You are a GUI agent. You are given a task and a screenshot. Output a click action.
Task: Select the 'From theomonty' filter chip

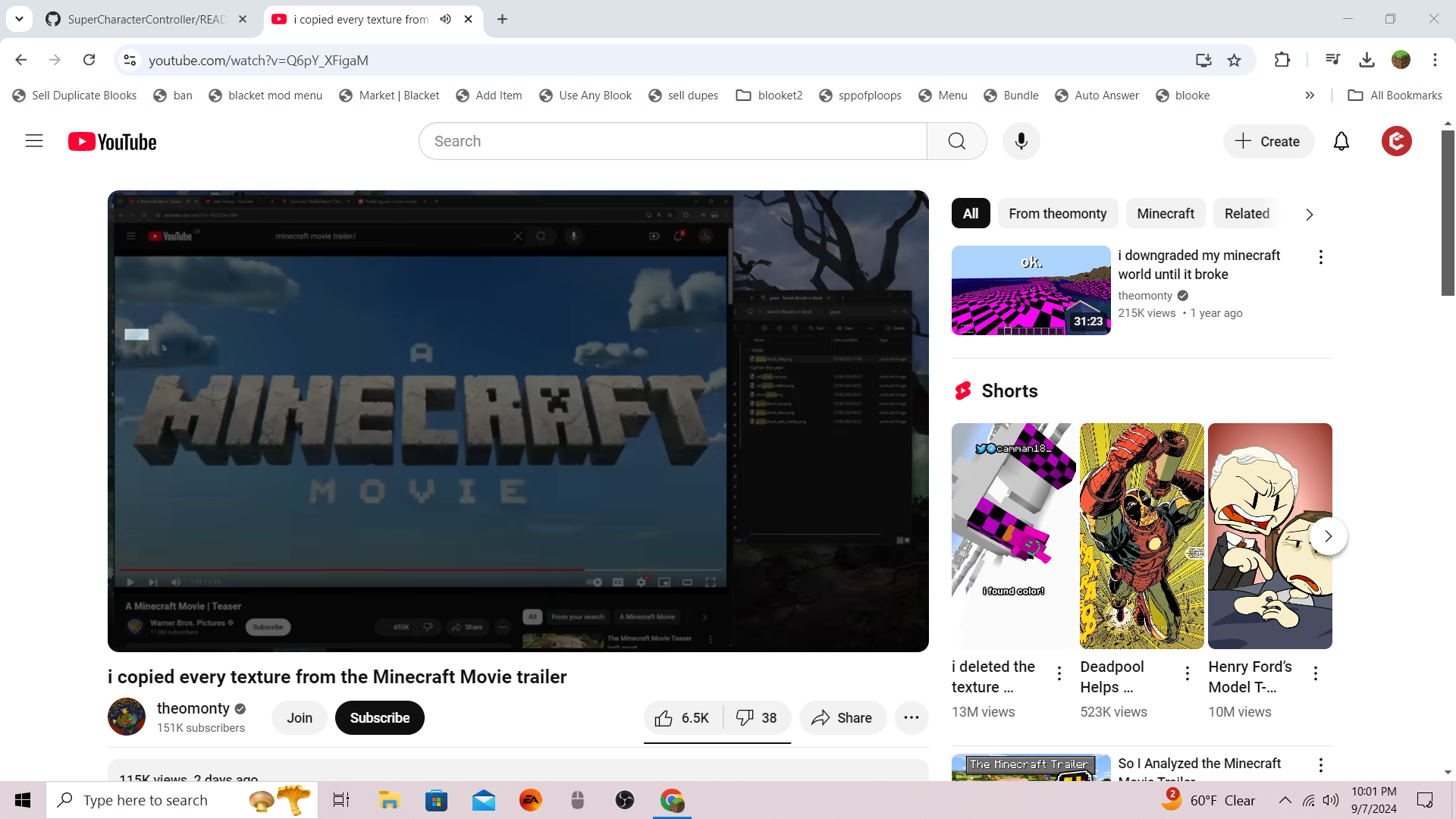(x=1057, y=214)
